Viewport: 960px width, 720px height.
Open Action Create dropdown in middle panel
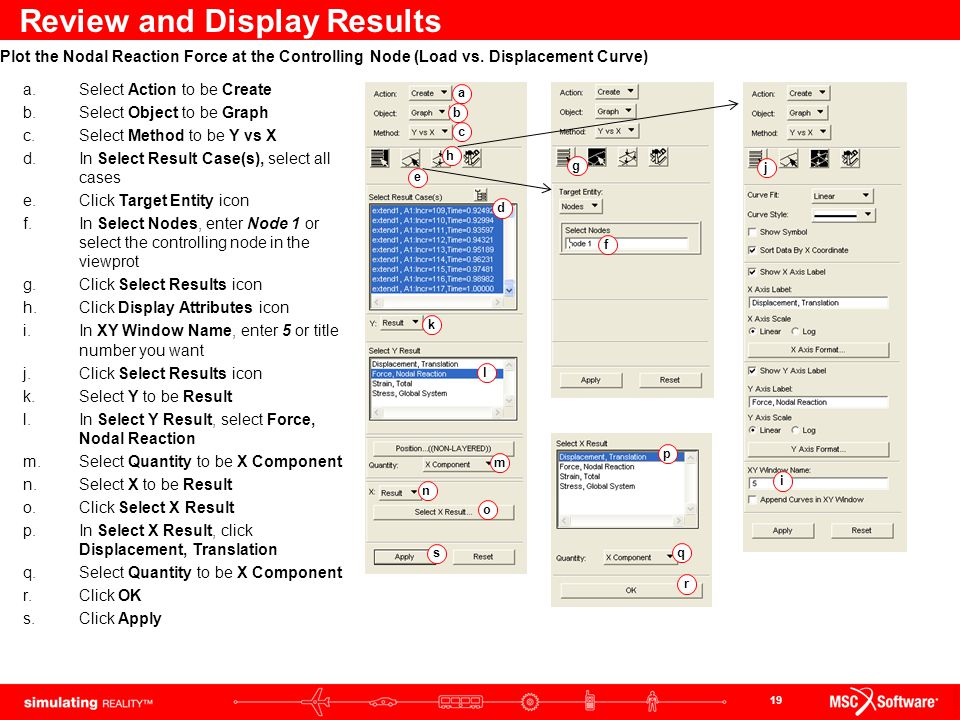tap(617, 92)
